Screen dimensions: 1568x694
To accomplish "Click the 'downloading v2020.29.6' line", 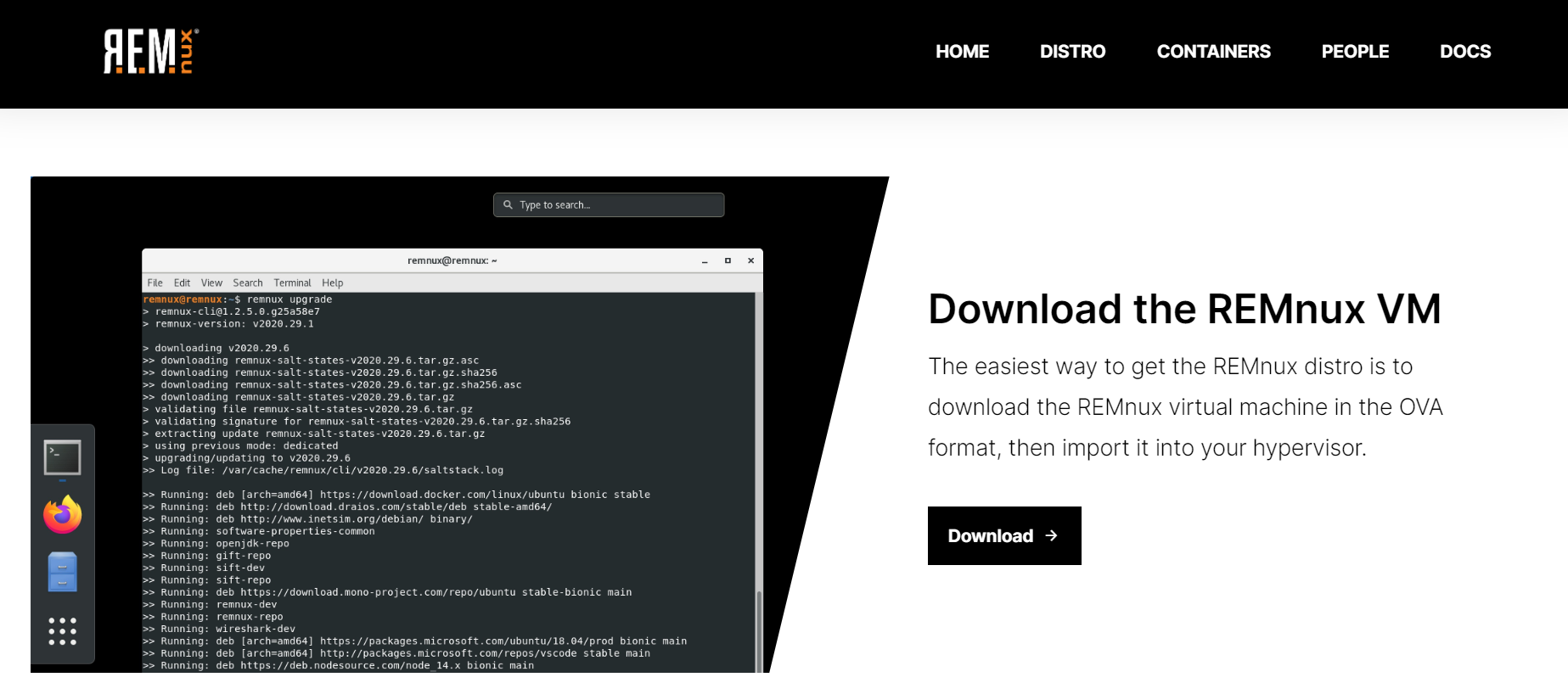I will point(216,348).
